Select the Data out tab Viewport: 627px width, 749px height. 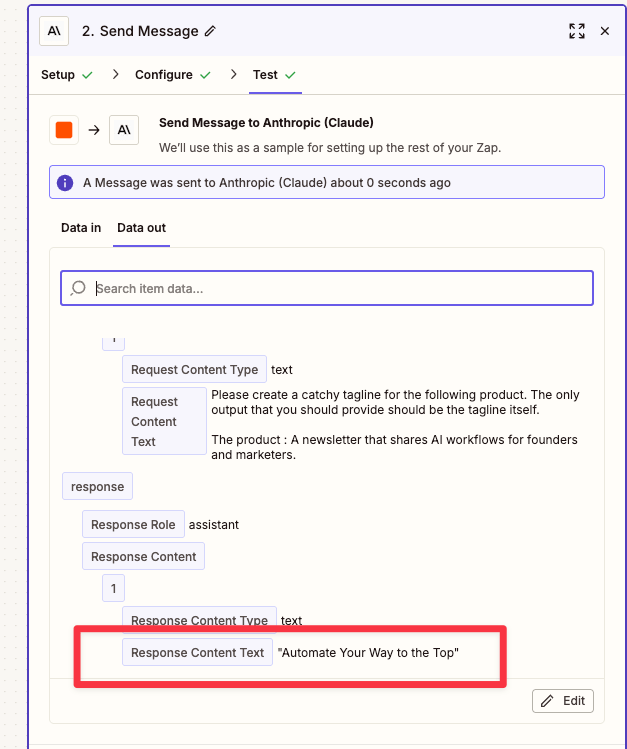[141, 228]
